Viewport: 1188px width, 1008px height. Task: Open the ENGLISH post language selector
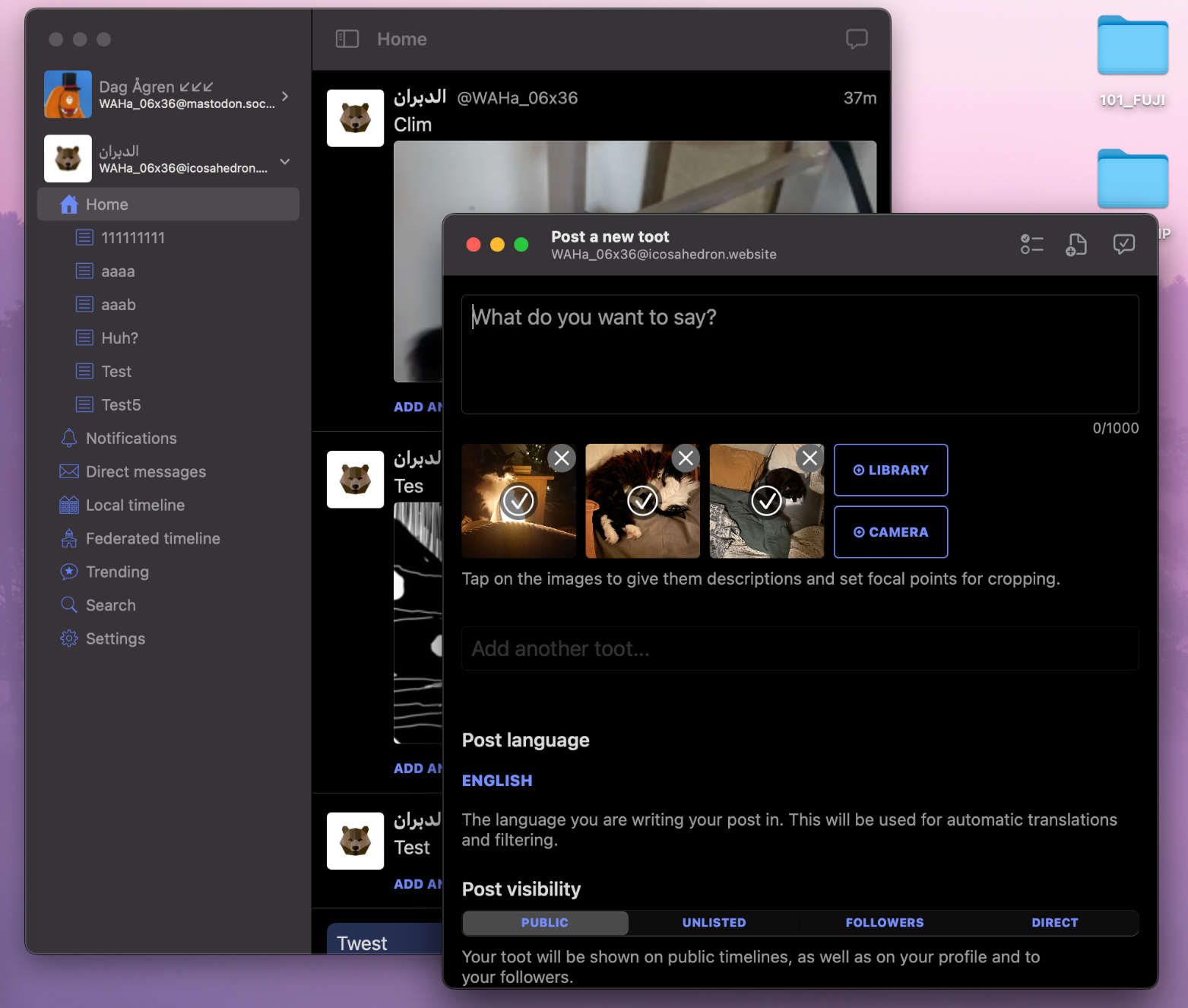(497, 781)
